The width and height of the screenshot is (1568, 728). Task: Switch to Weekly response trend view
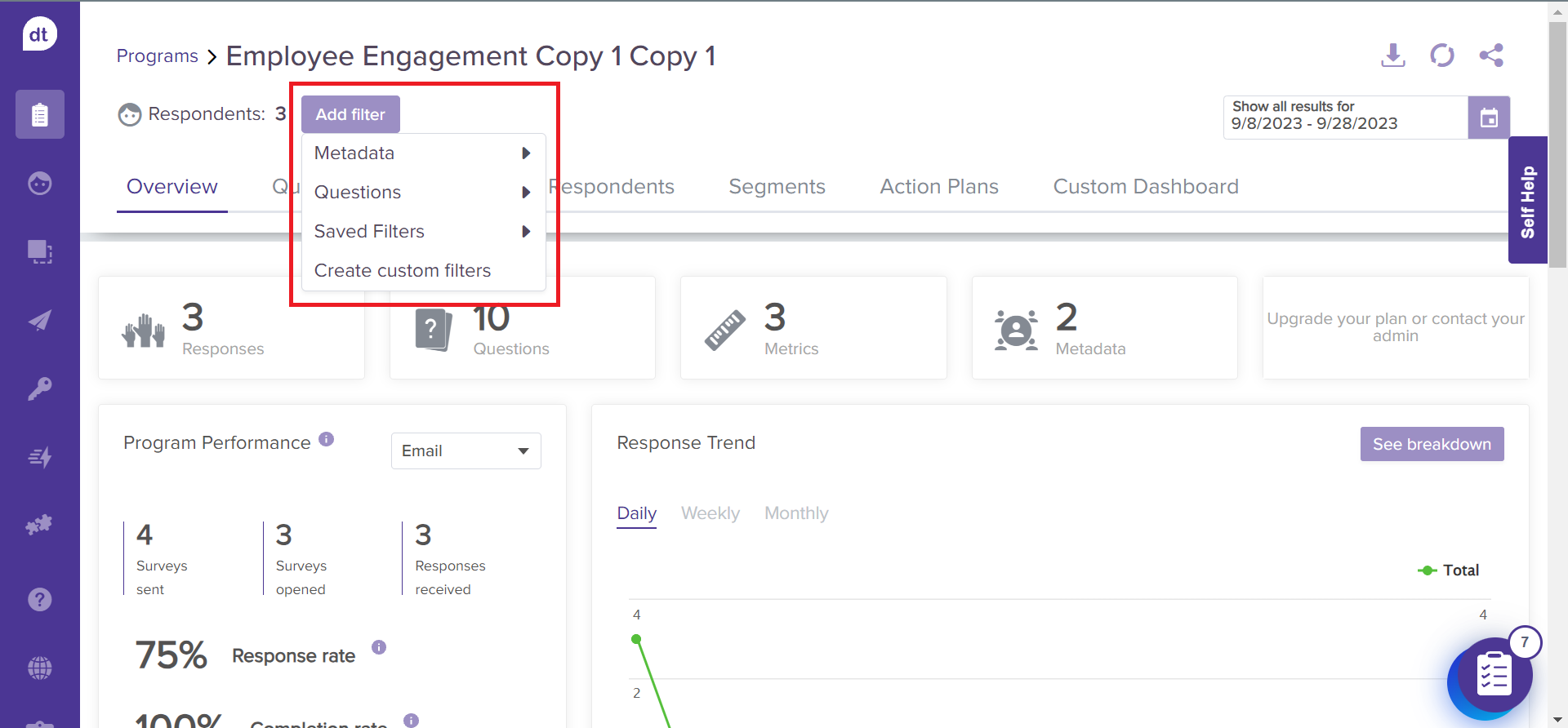click(710, 513)
